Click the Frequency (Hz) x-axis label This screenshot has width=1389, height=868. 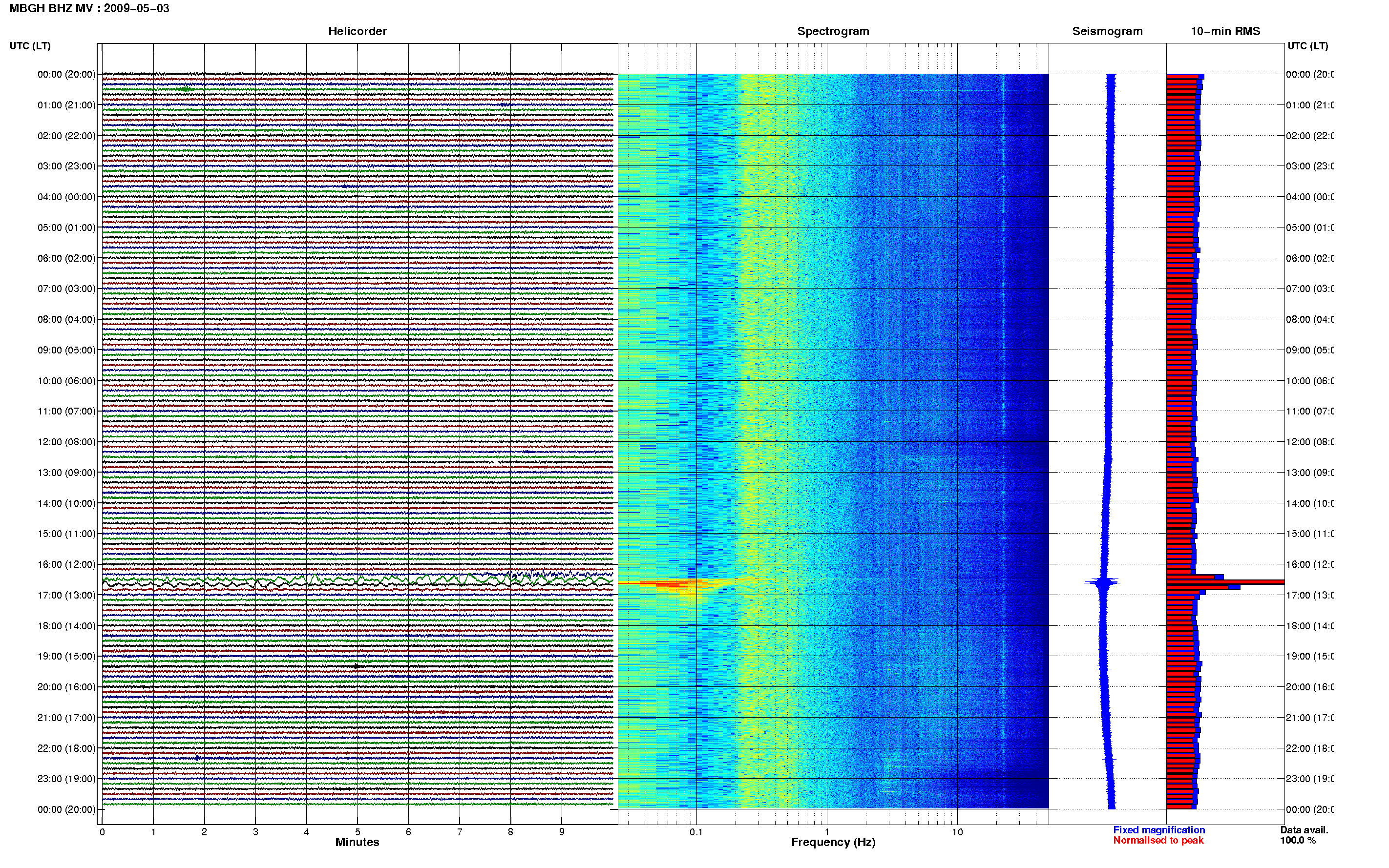pos(833,842)
